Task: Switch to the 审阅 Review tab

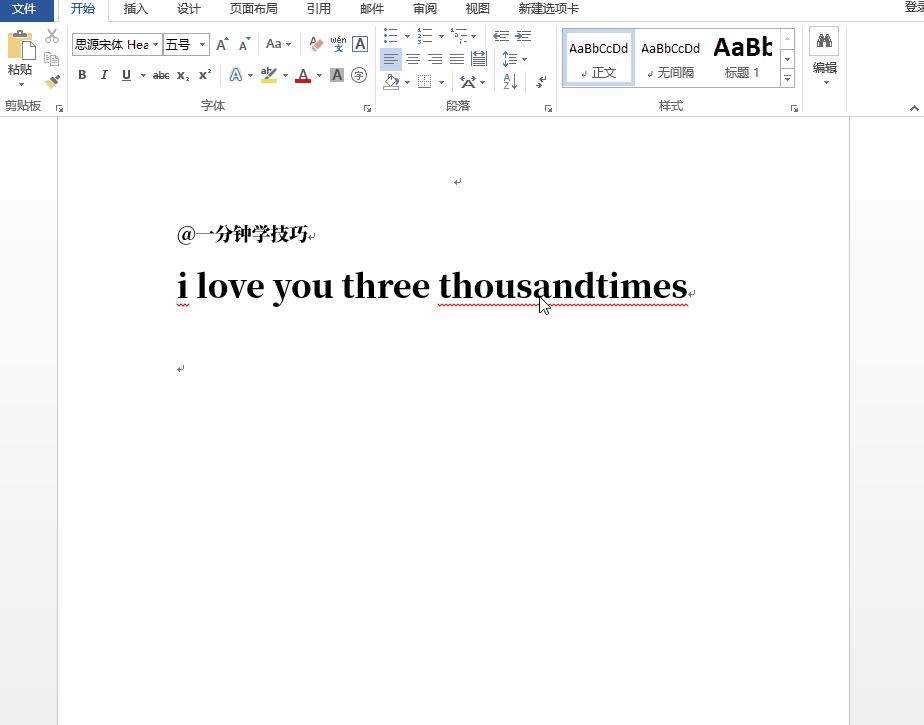Action: point(425,9)
